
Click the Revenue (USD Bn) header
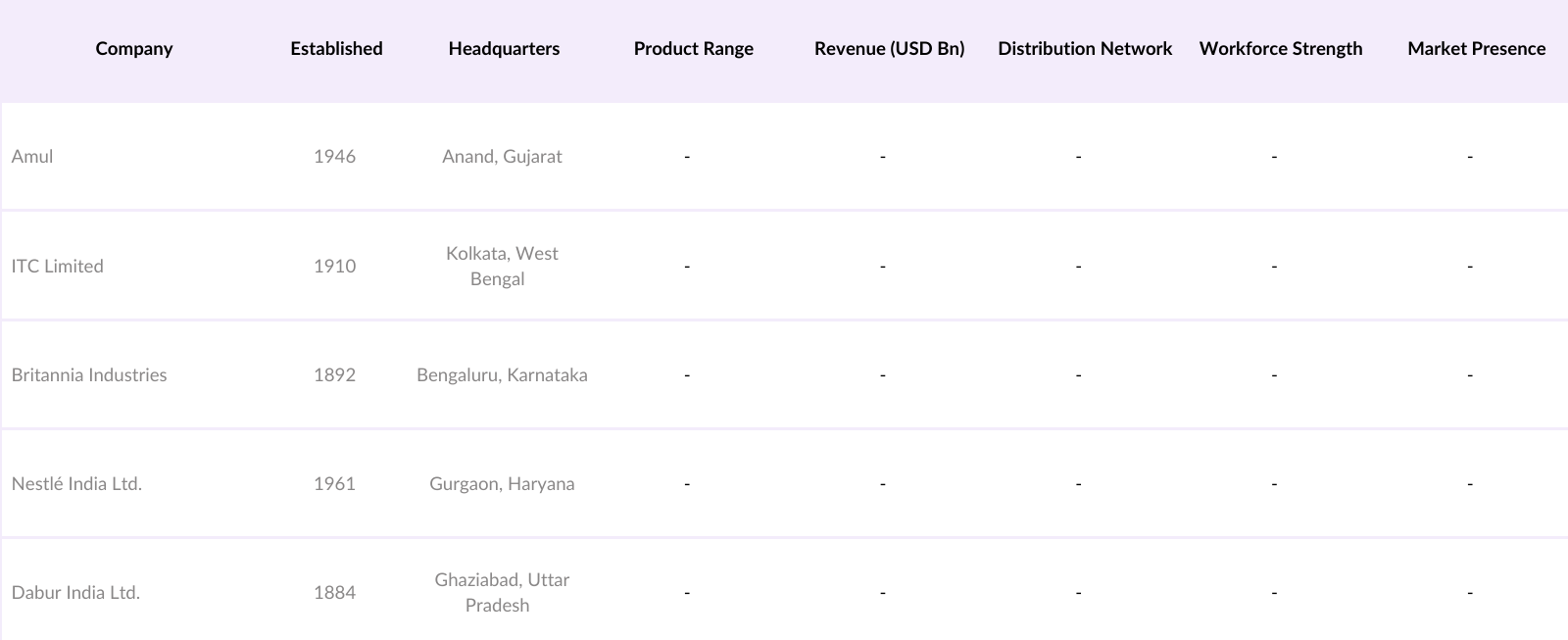click(889, 49)
